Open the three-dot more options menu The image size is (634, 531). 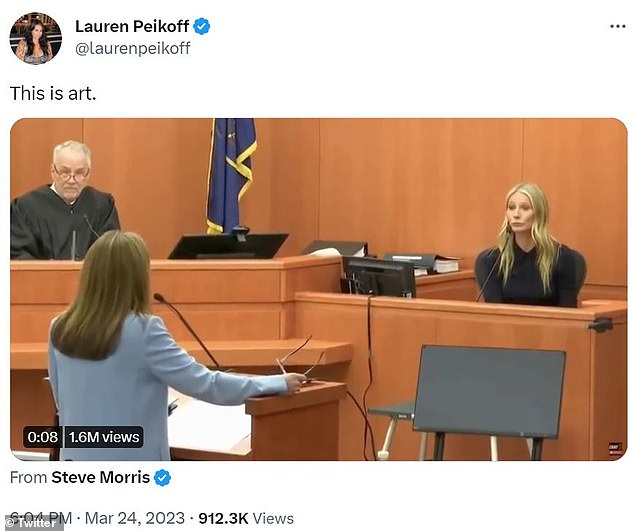[x=617, y=27]
